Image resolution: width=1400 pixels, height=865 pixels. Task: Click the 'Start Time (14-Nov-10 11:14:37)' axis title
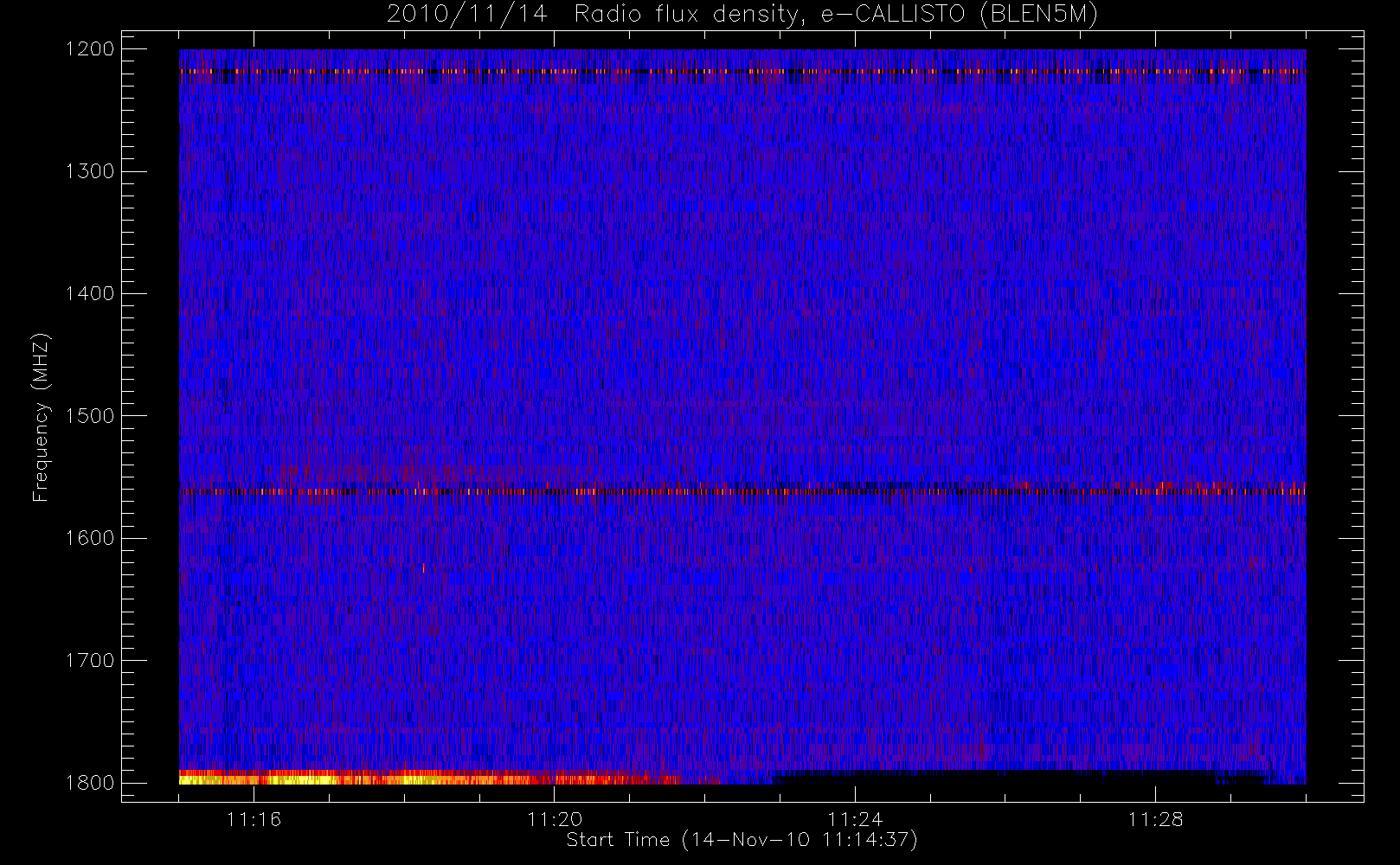pos(742,840)
